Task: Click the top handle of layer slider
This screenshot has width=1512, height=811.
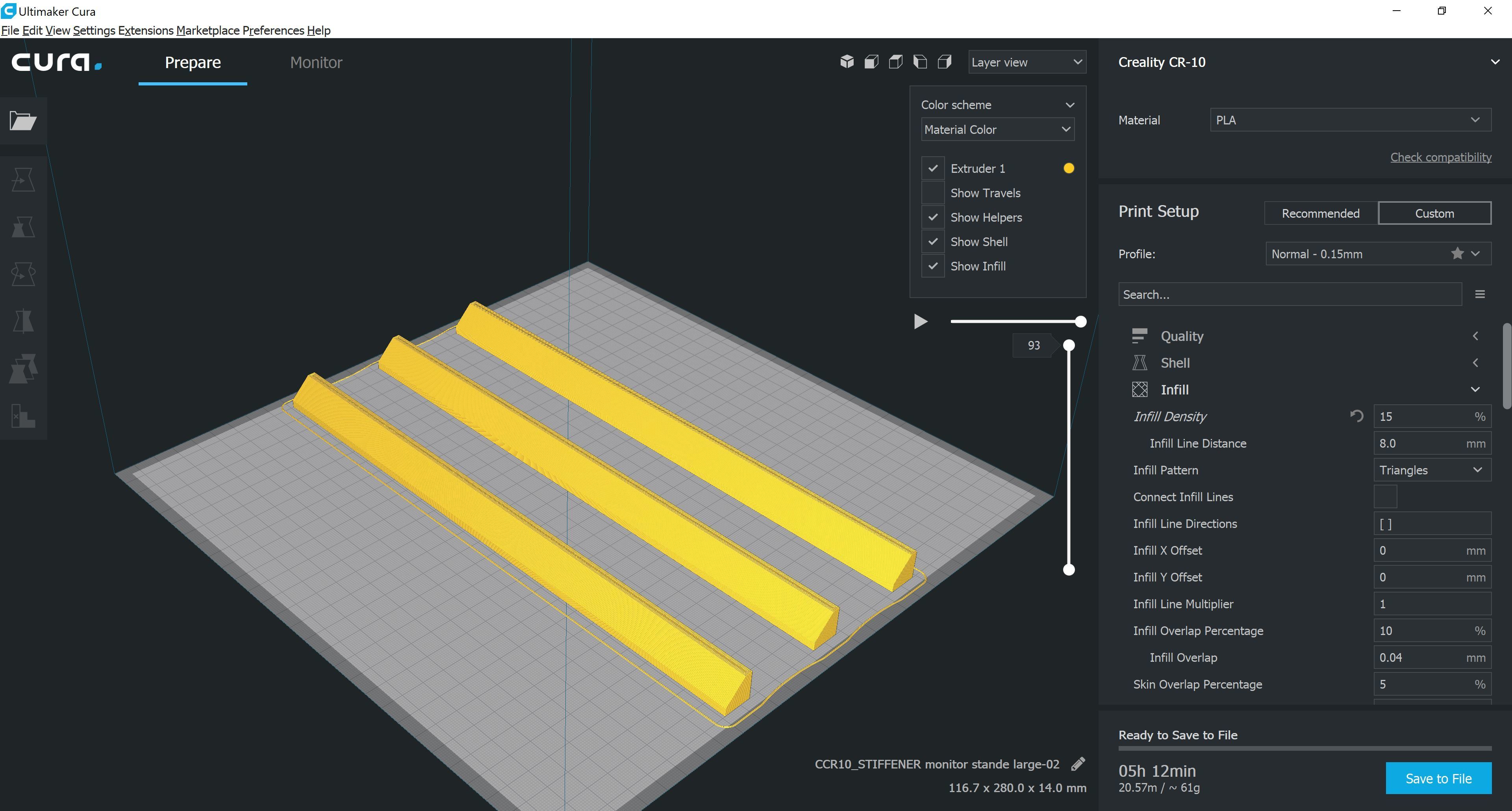Action: (1069, 345)
